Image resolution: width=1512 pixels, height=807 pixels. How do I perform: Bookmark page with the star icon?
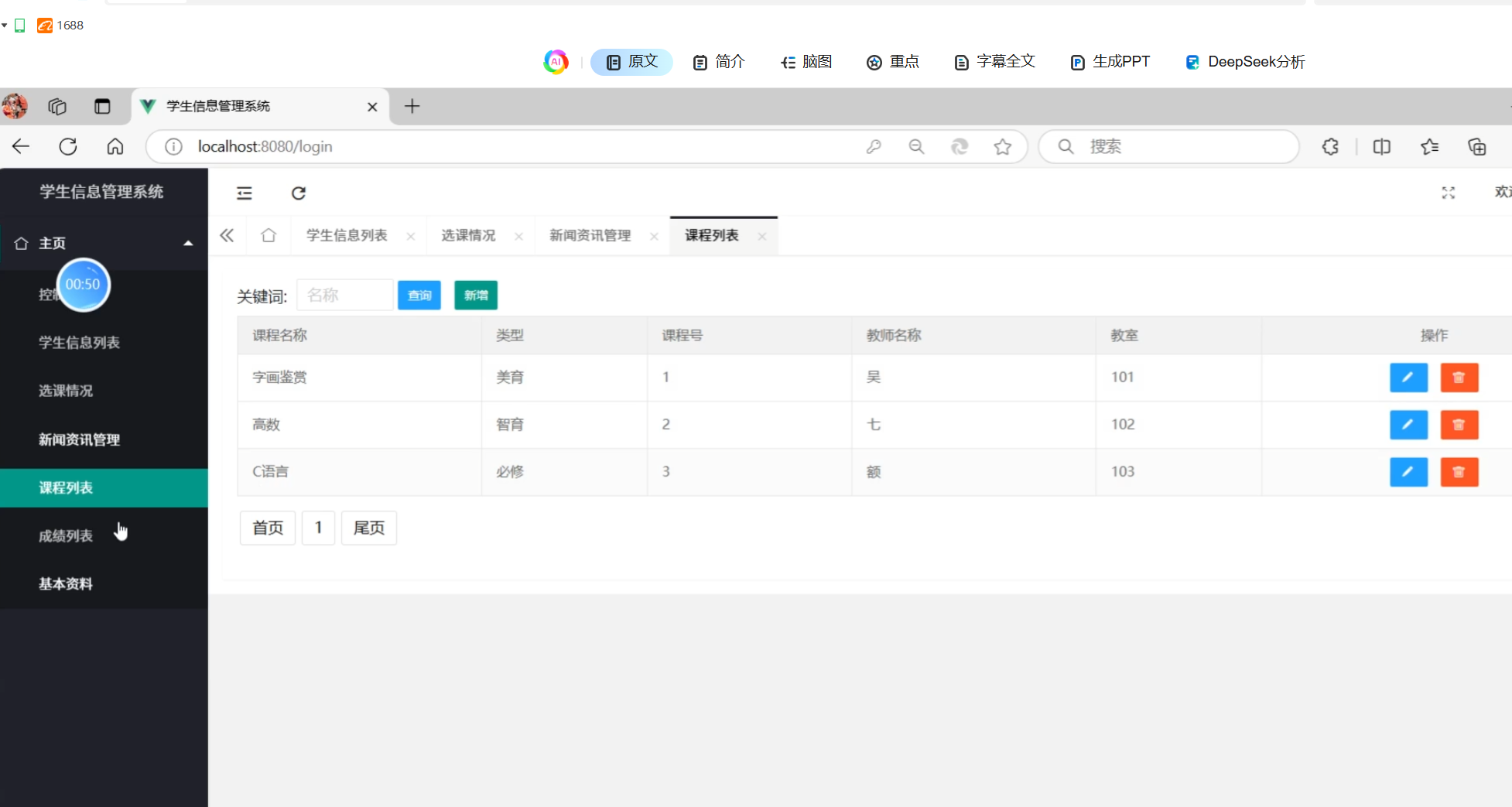pyautogui.click(x=1002, y=147)
